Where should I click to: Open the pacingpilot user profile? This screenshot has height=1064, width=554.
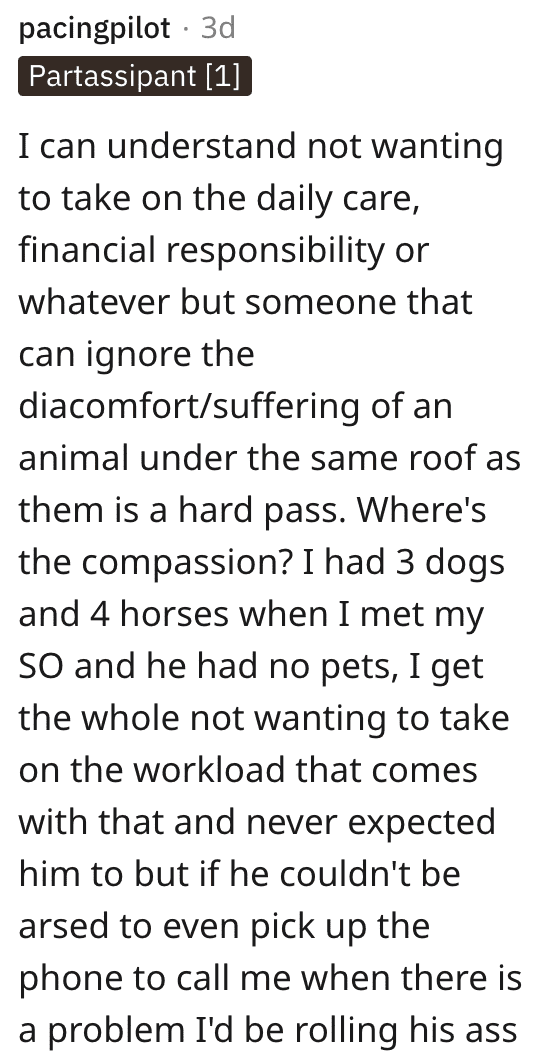[94, 28]
